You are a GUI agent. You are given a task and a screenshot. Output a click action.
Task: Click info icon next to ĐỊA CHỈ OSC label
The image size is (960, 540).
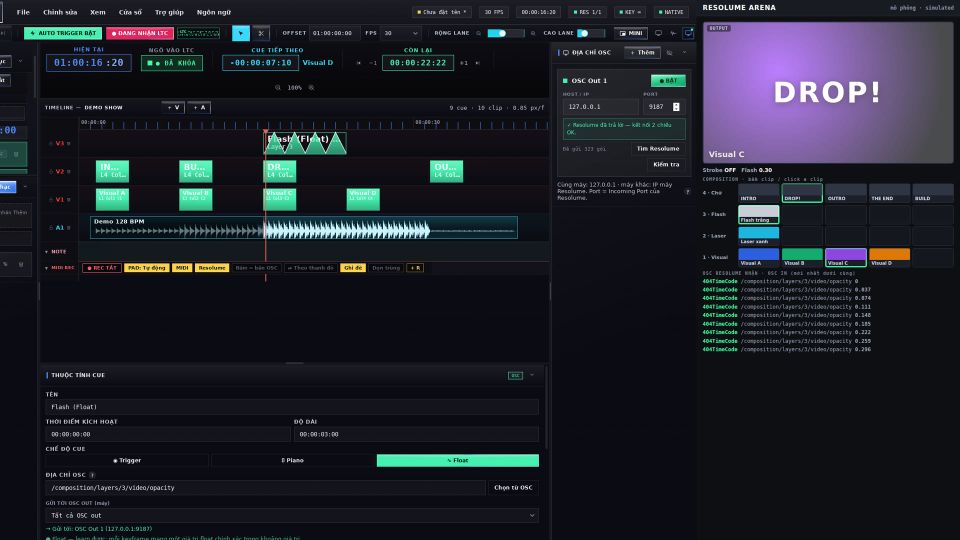92,474
